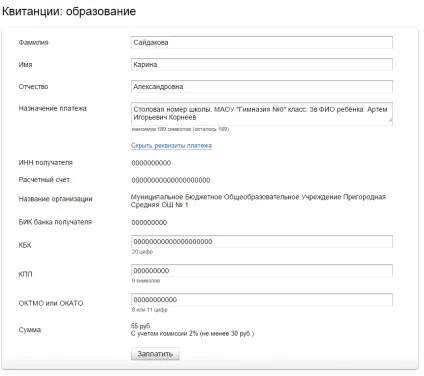Click the Имя label
This screenshot has height=376, width=424.
[25, 64]
